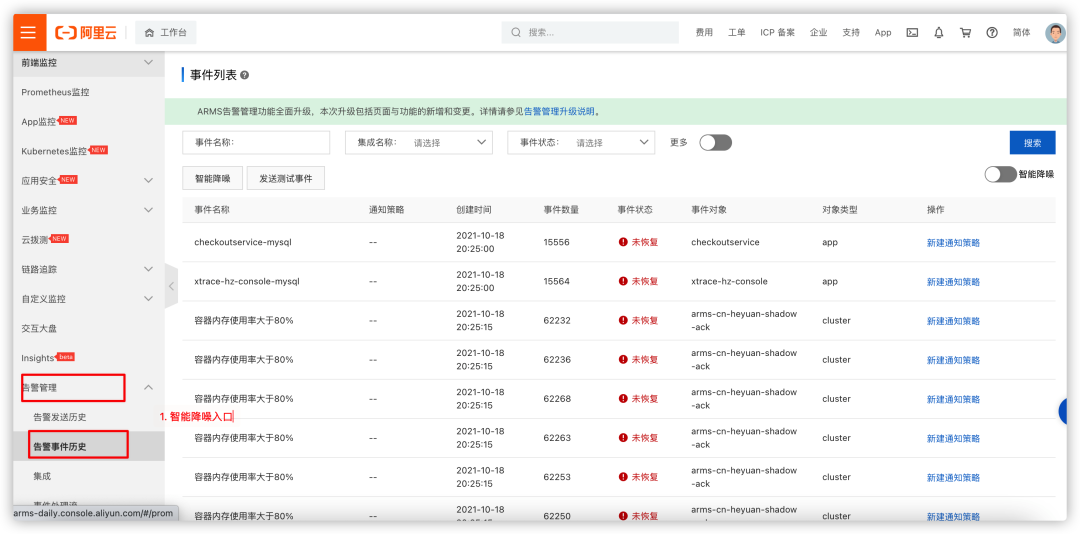Click the help icon beside 事件列表 title

(245, 75)
